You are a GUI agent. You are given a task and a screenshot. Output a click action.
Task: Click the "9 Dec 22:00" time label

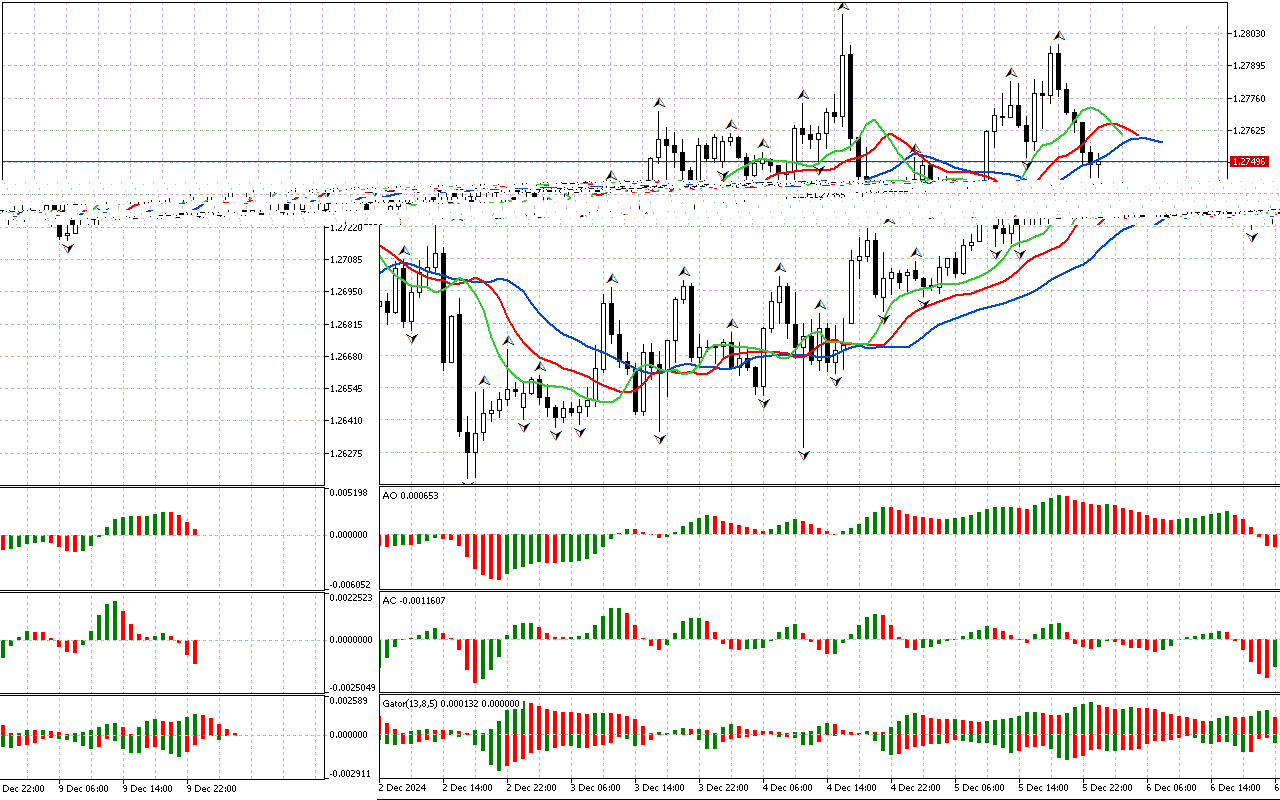tap(213, 788)
